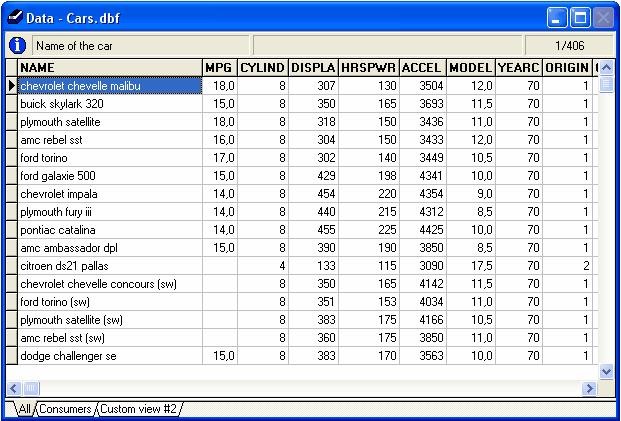Click the empty MPG cell of ford torino (sw)
This screenshot has height=421, width=621.
(220, 302)
